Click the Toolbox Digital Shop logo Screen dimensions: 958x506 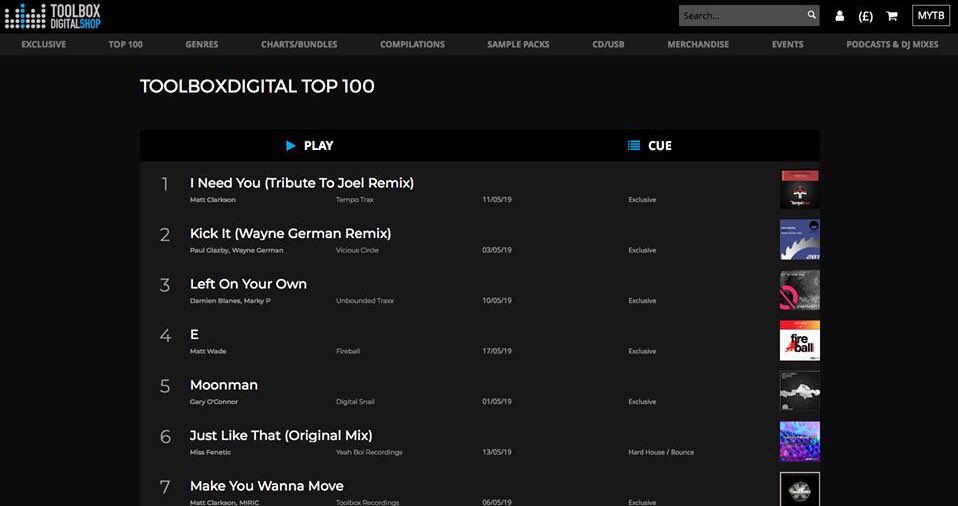[x=52, y=16]
